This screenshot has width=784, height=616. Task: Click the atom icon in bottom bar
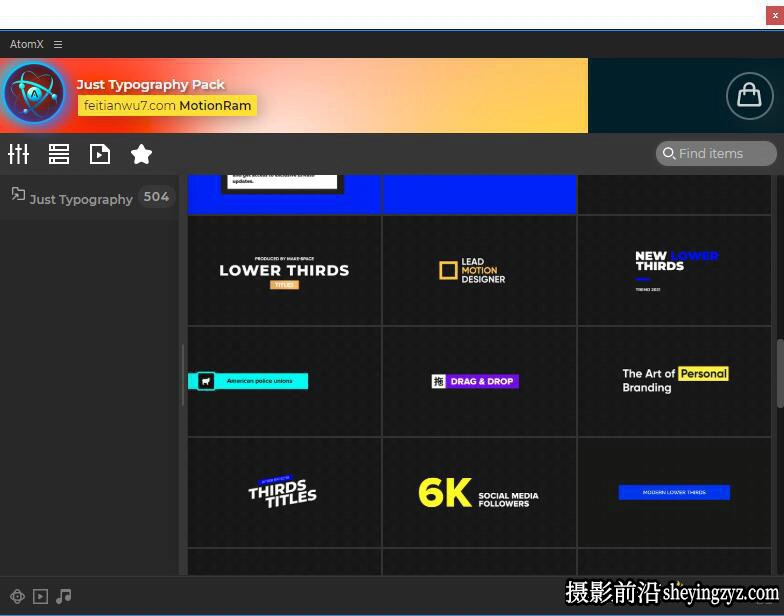17,596
